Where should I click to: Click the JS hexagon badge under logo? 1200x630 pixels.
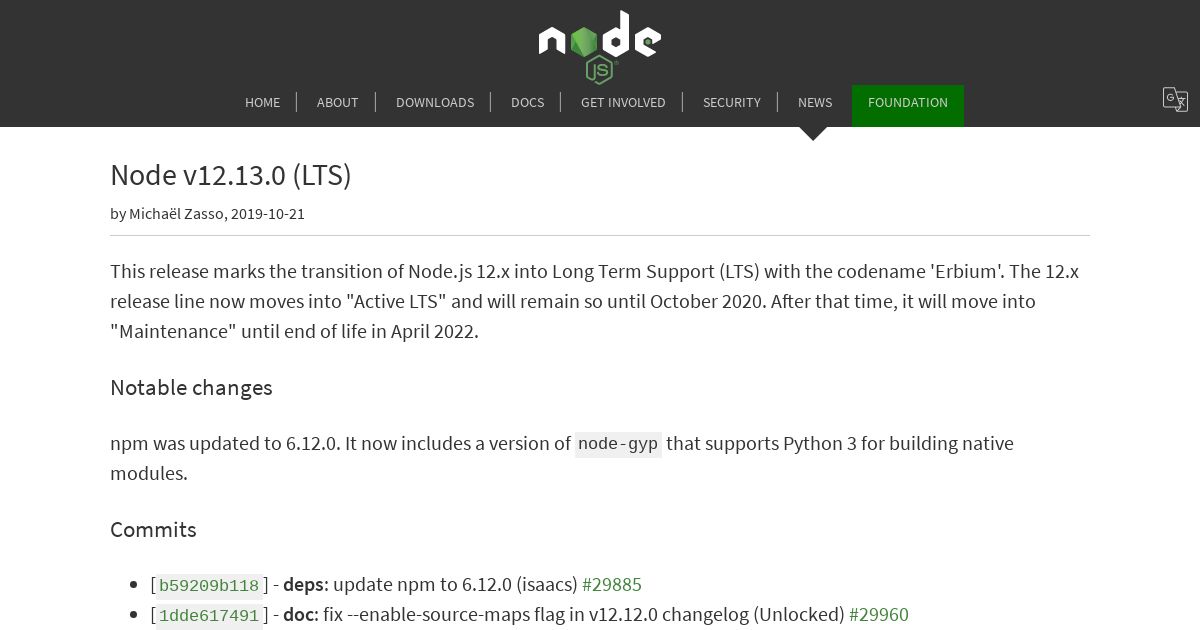[599, 70]
